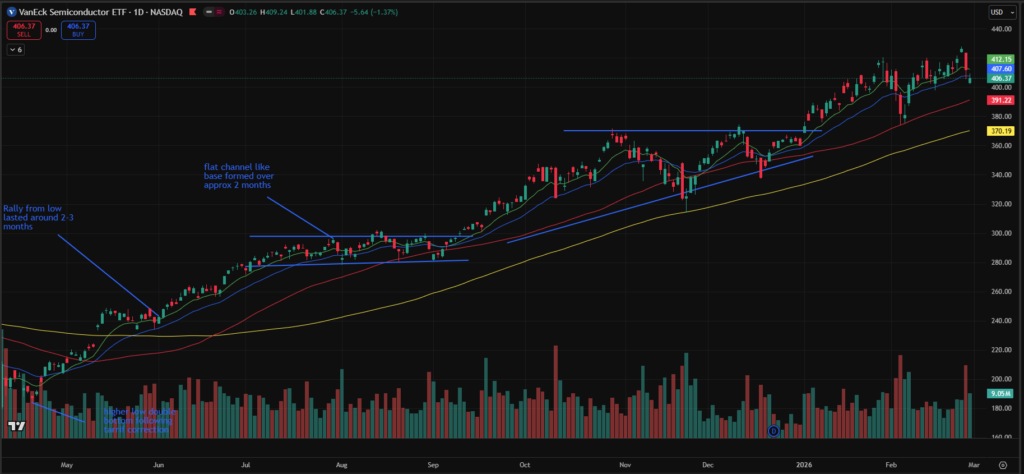
Task: Click the 406.37 current price label on axis
Action: [x=1002, y=79]
